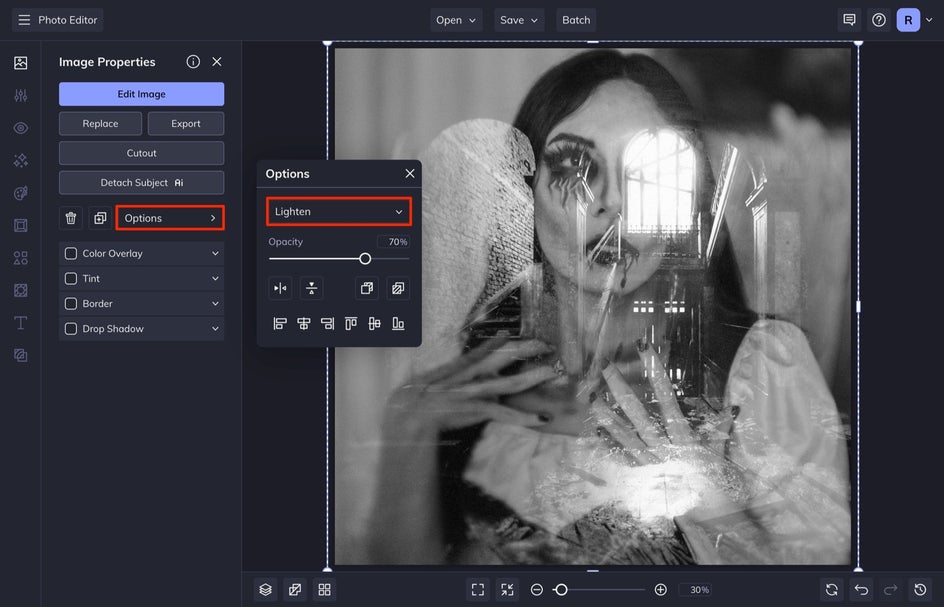Click the Batch menu item
This screenshot has width=944, height=607.
(576, 20)
